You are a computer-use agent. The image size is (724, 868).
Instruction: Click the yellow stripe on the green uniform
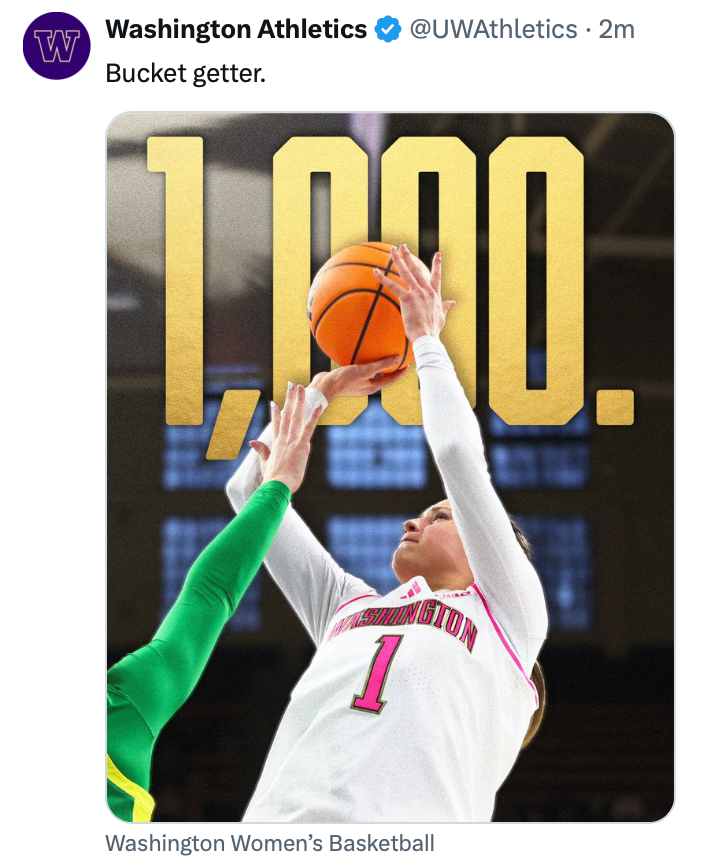[x=128, y=791]
